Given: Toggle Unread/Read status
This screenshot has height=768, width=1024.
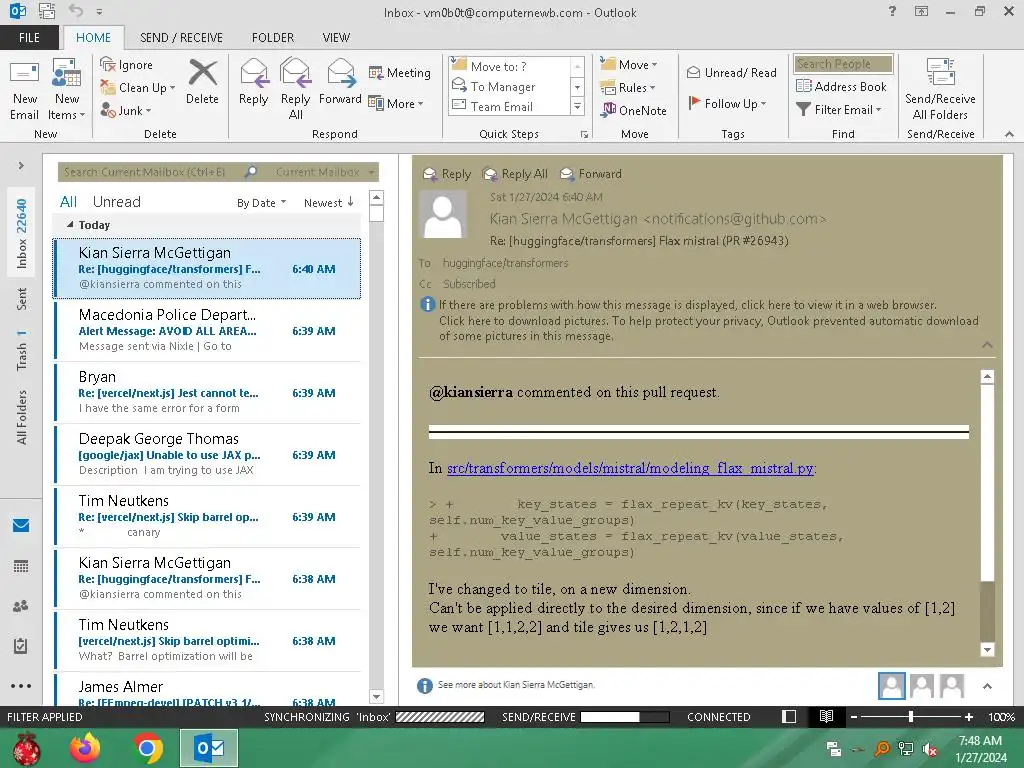Looking at the screenshot, I should tap(731, 72).
